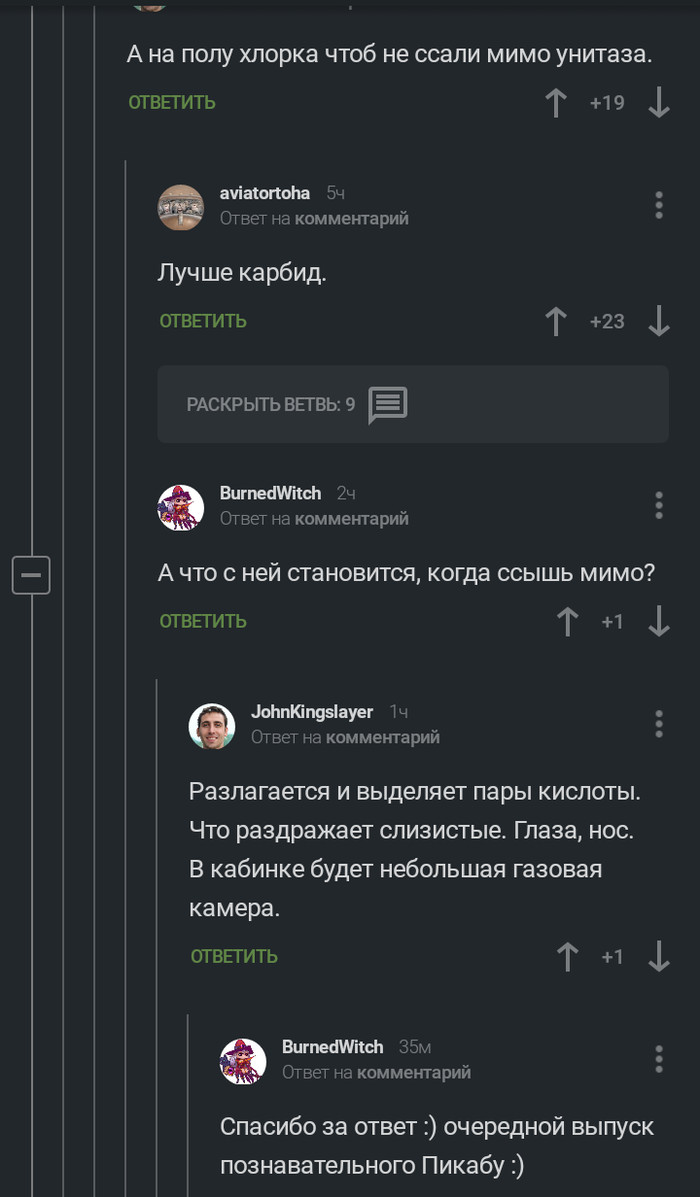Click the speech bubble icon next to РАСКРЫТЬ ВЕТВЬ
Screen dimensions: 700x1197
(388, 404)
